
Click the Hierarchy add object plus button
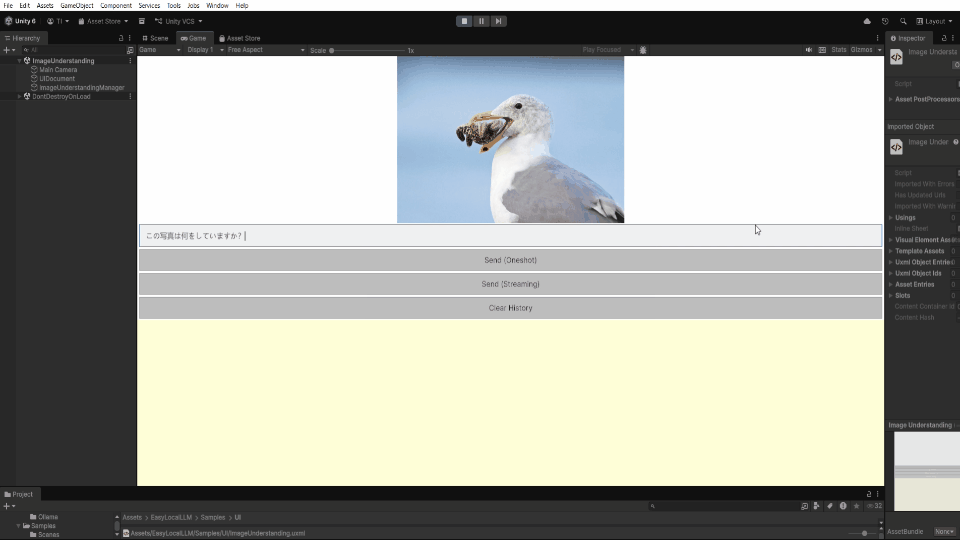coord(9,50)
